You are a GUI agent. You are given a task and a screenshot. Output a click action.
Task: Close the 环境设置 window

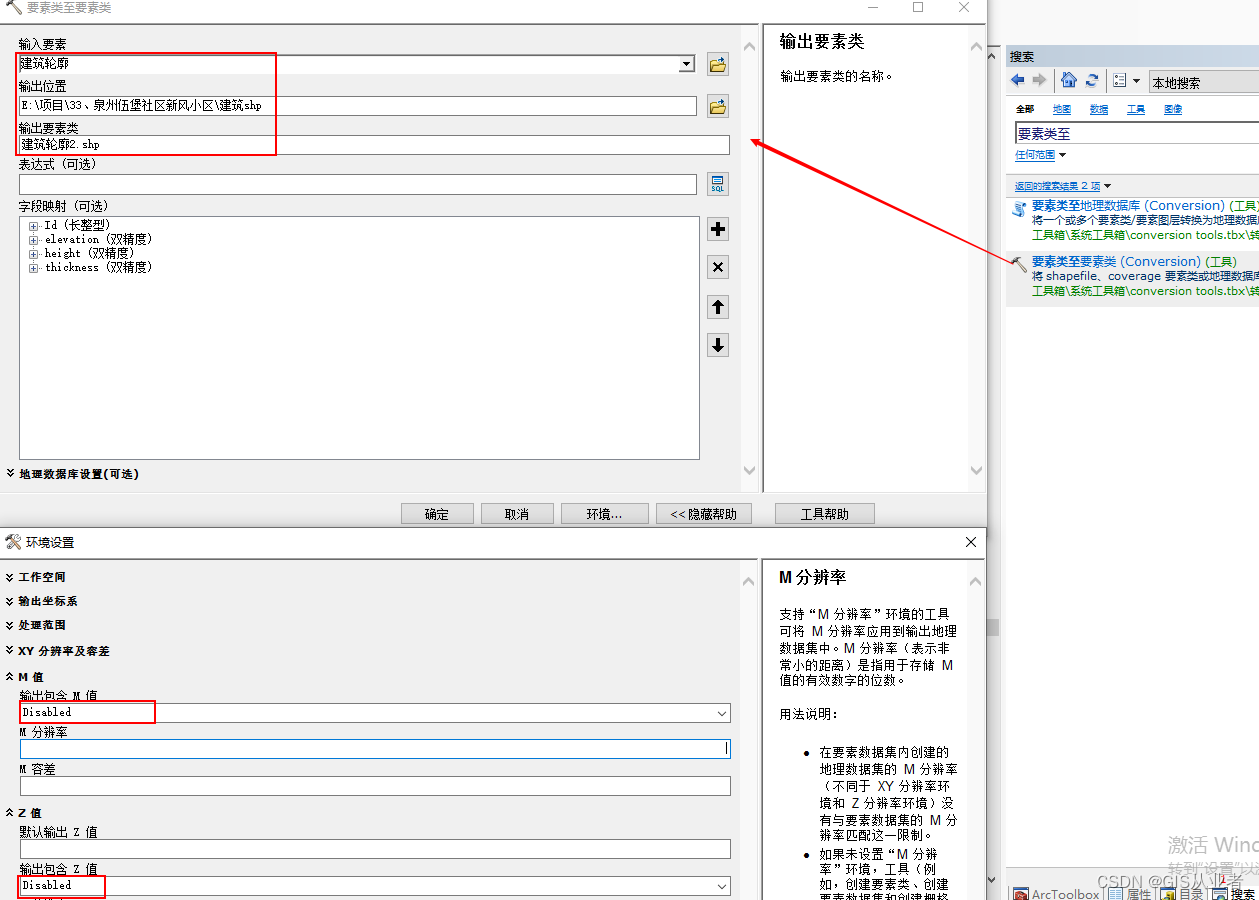point(970,542)
